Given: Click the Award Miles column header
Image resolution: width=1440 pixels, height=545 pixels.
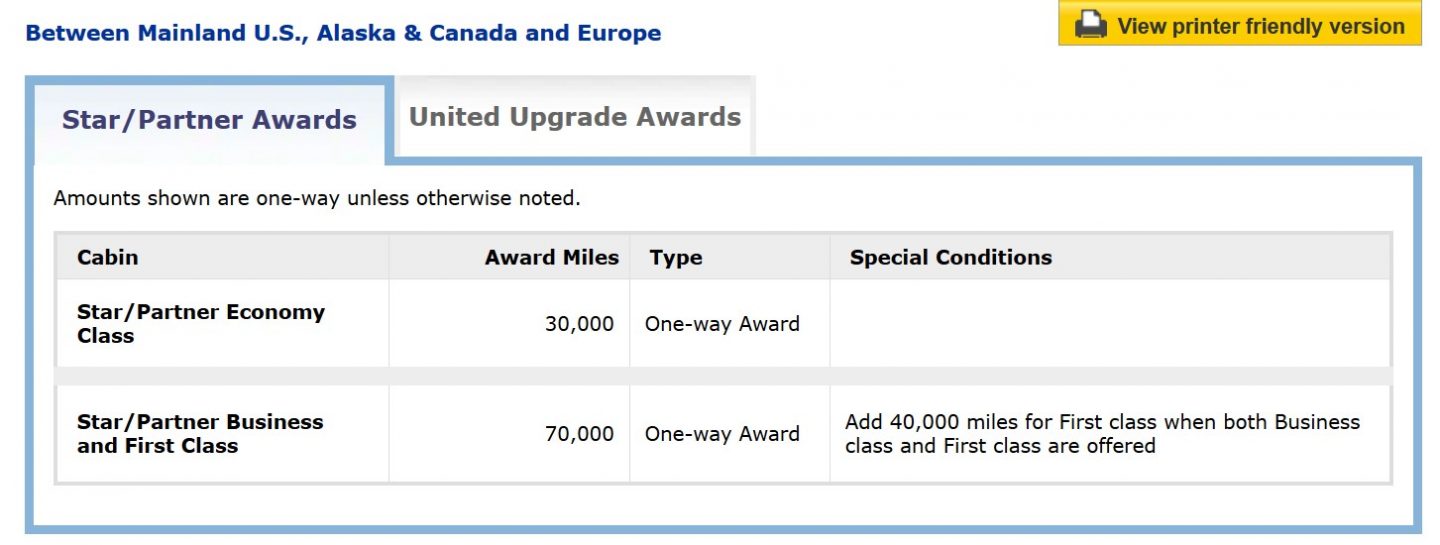Looking at the screenshot, I should click(552, 257).
